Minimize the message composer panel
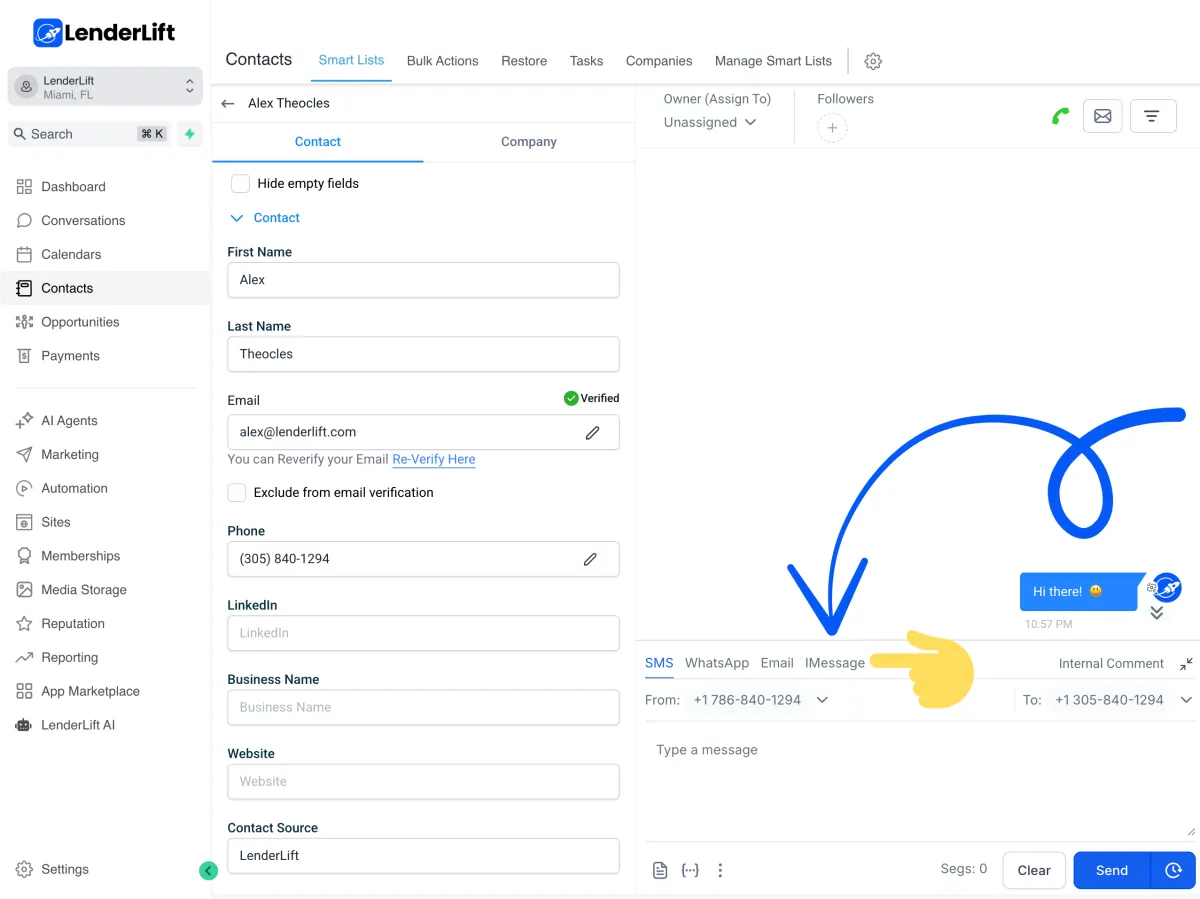Viewport: 1200px width, 899px height. [x=1186, y=664]
